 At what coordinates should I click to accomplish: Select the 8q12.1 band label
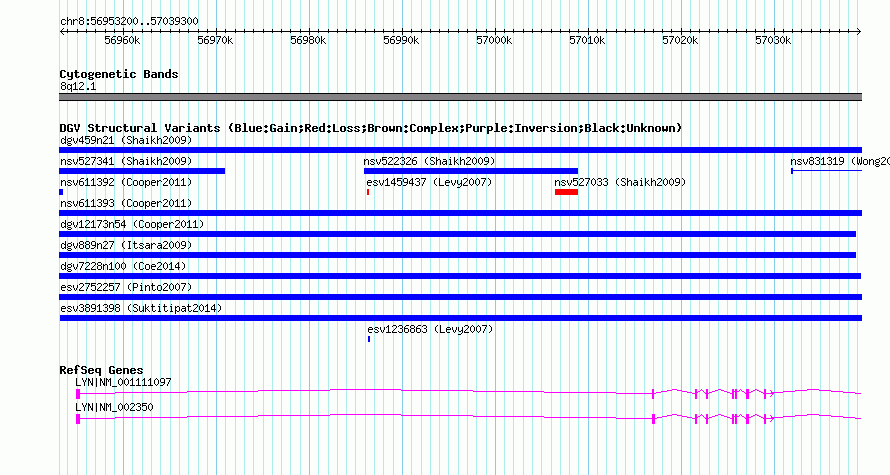click(x=78, y=86)
